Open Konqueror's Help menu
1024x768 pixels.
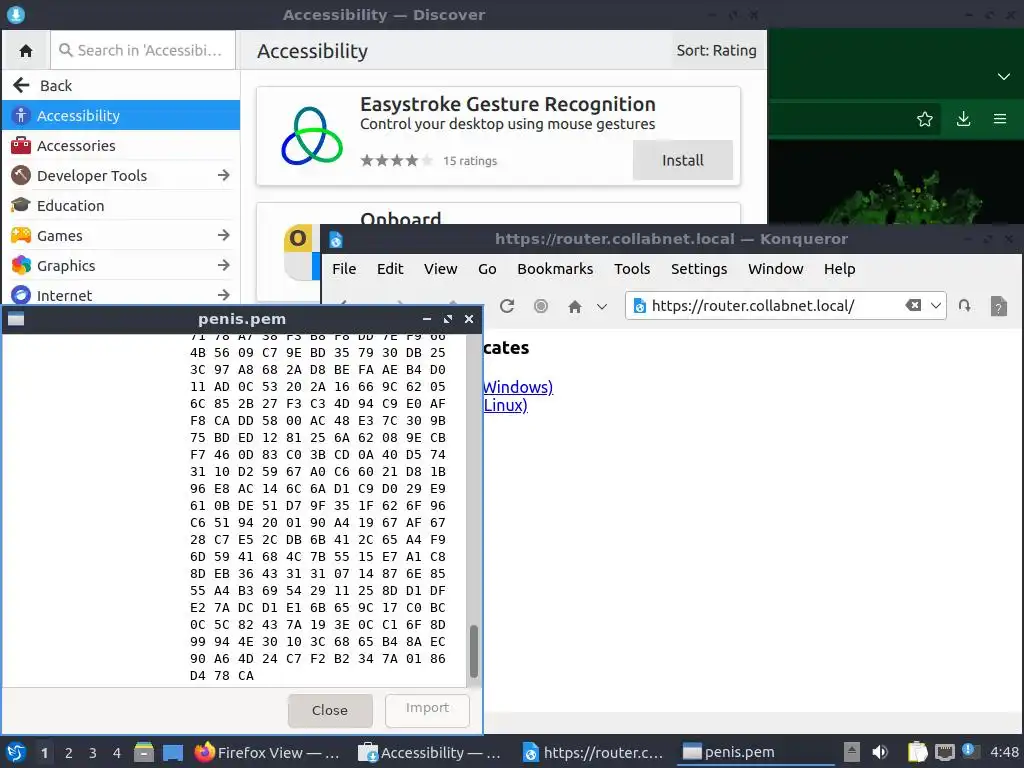tap(839, 269)
